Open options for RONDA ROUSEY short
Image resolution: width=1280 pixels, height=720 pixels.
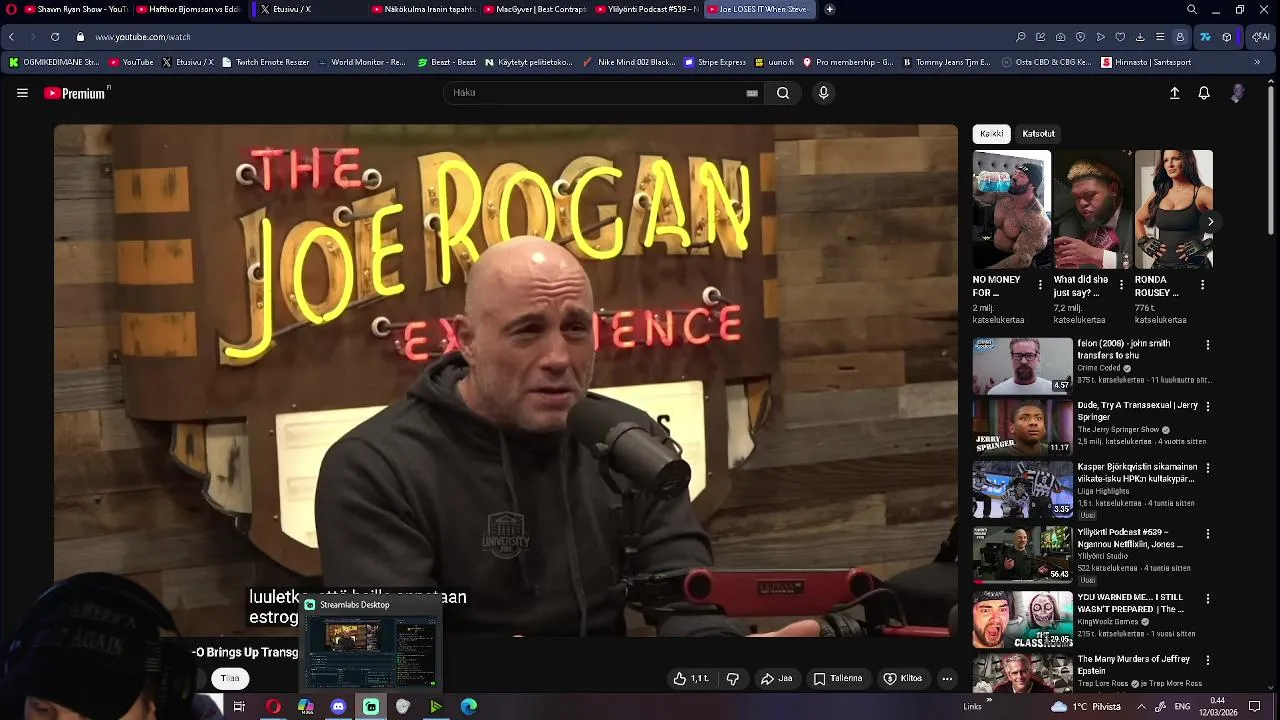(1202, 286)
